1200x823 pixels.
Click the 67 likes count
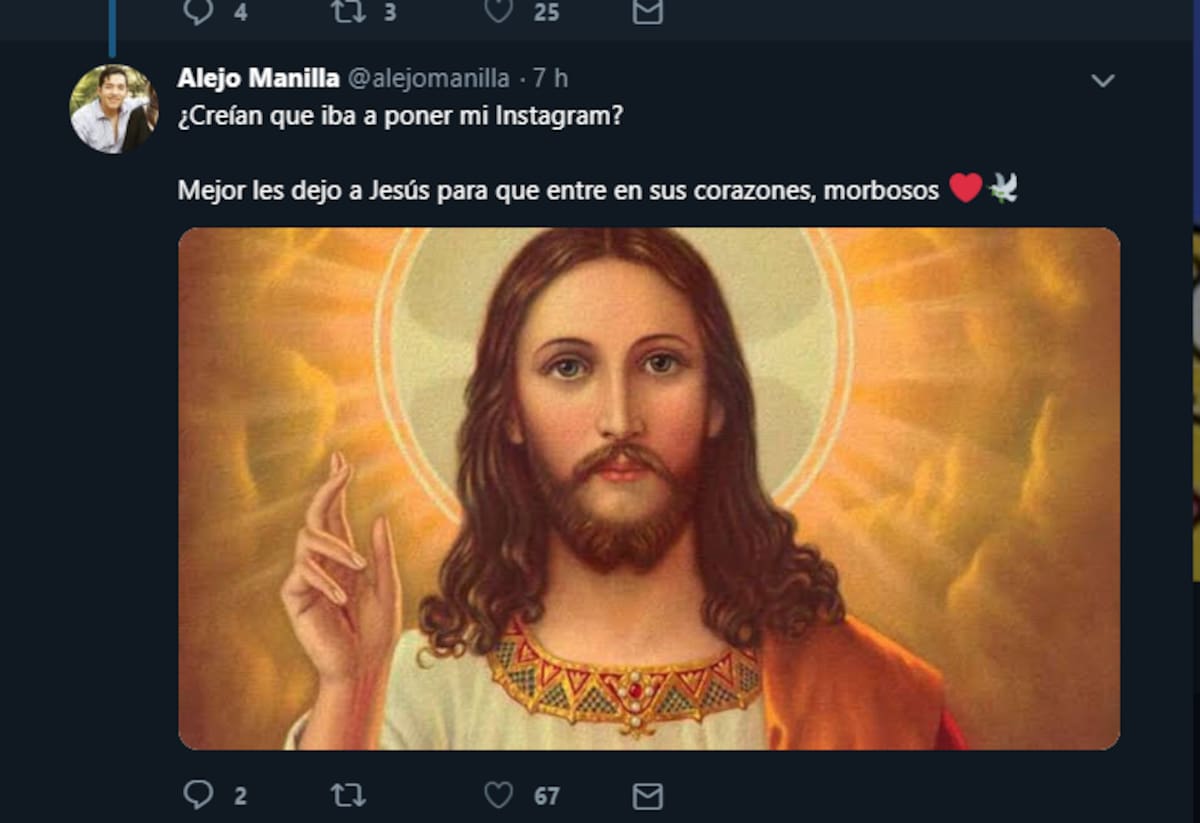pos(546,796)
